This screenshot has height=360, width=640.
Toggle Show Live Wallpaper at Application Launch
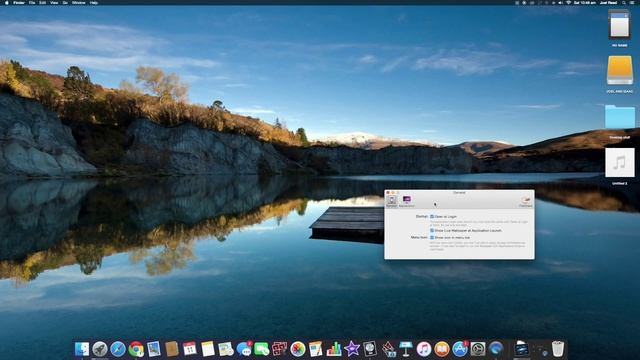[x=432, y=231]
